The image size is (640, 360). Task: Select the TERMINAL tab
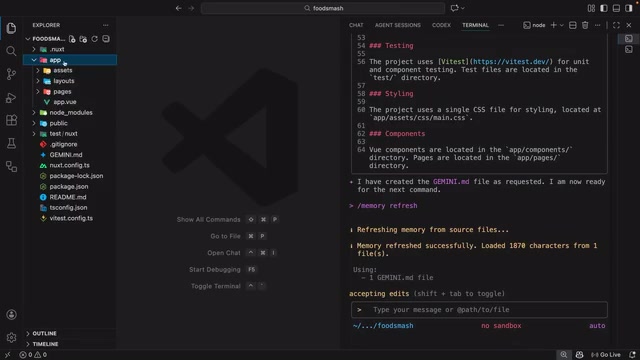pyautogui.click(x=475, y=25)
